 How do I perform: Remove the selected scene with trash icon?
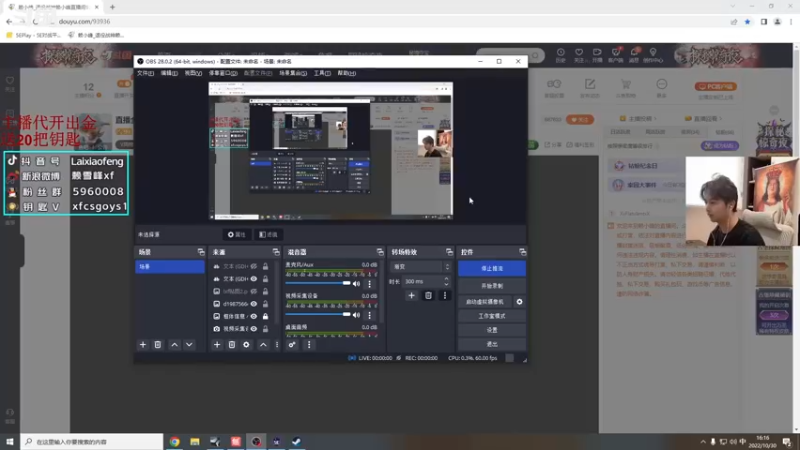(158, 345)
